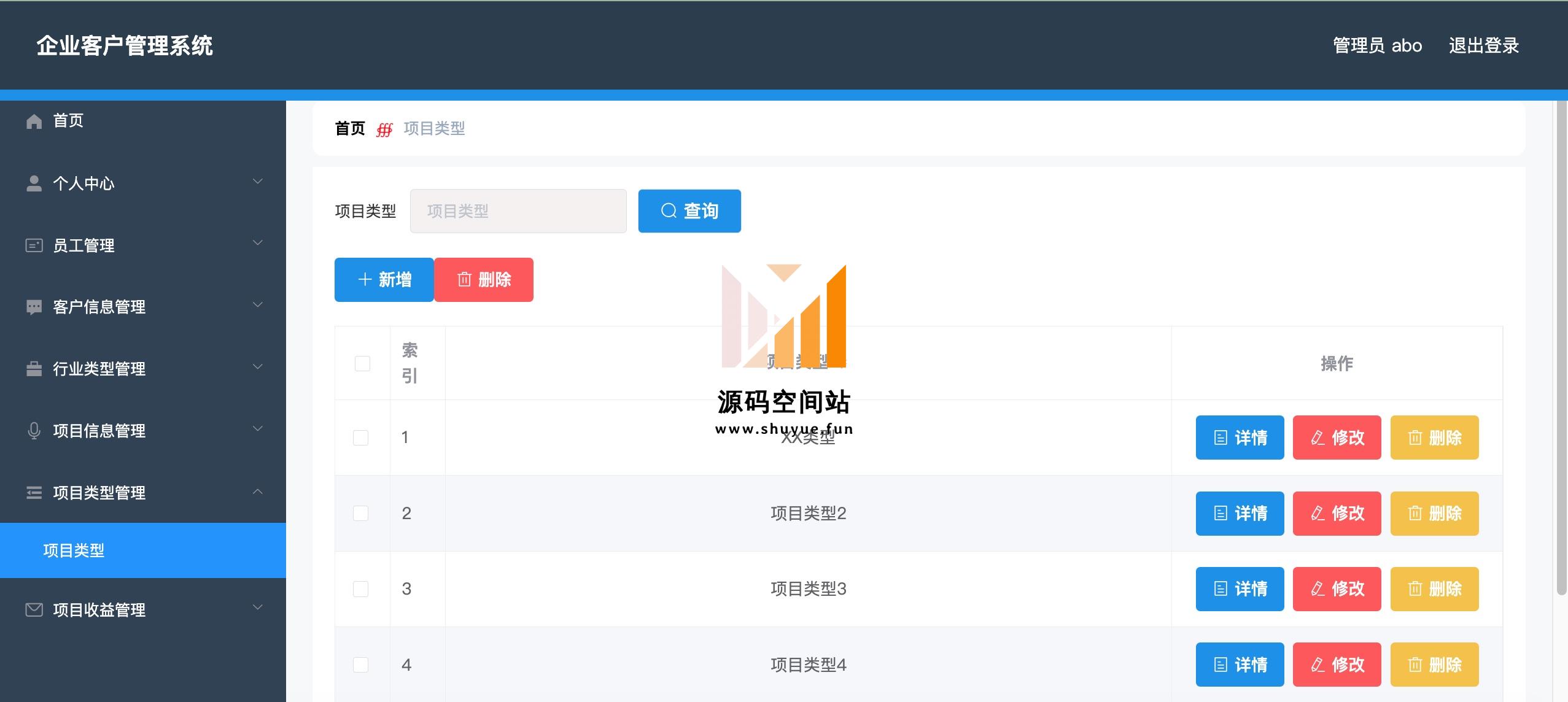Click the plus icon in 新增 button
Image resolution: width=1568 pixels, height=702 pixels.
tap(365, 280)
